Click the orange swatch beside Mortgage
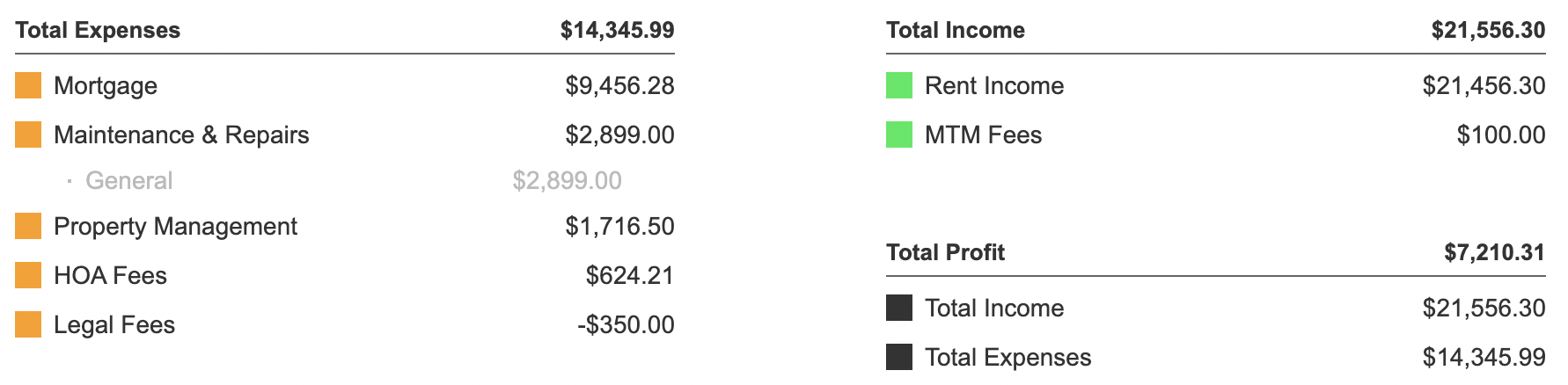 click(28, 85)
